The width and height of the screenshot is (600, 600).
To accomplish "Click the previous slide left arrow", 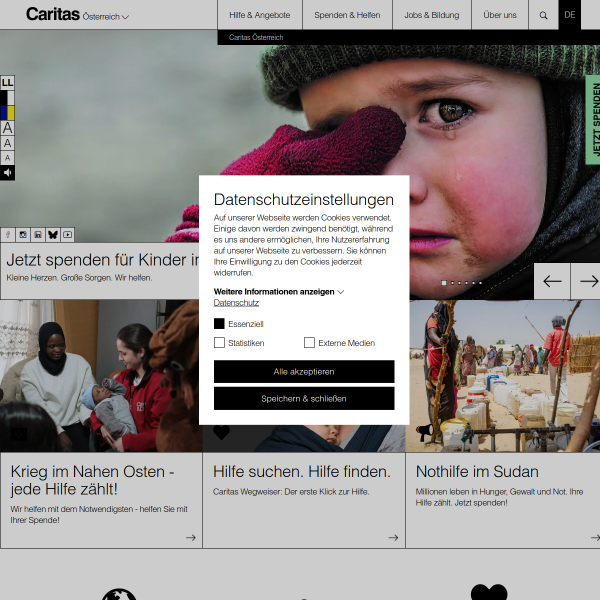I will pyautogui.click(x=552, y=281).
